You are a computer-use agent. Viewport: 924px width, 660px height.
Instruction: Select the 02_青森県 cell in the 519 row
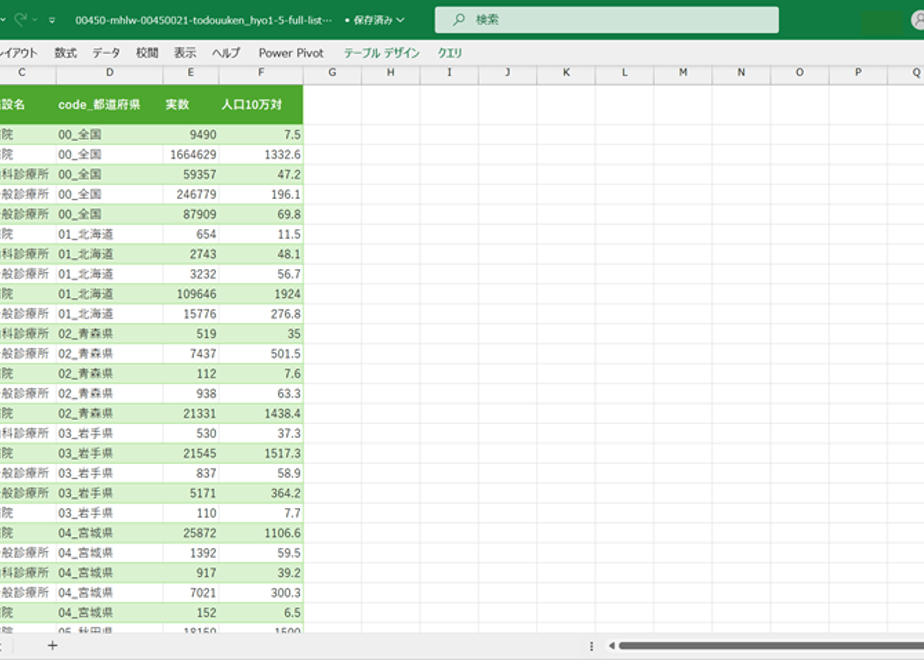(110, 334)
